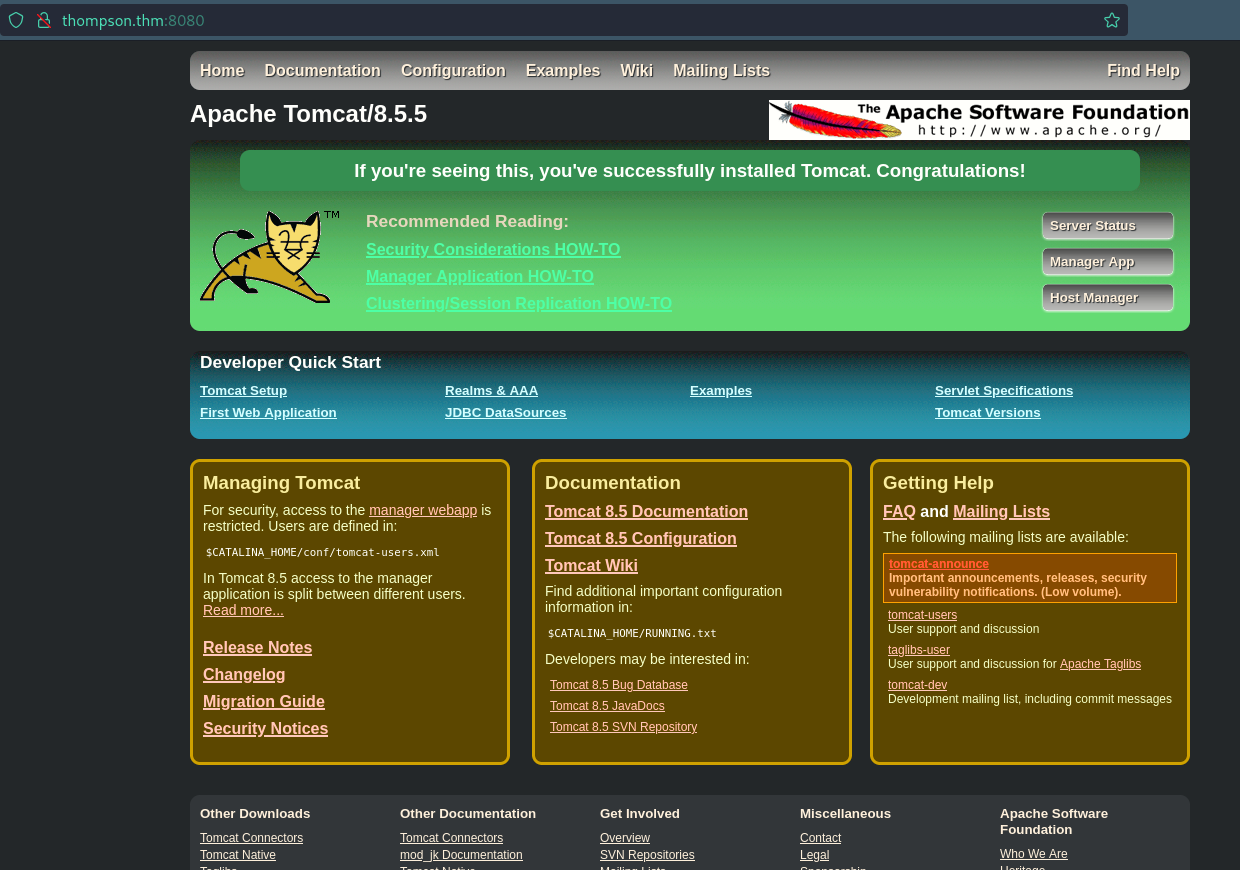
Task: Open Documentation in the top navigation bar
Action: coord(322,70)
